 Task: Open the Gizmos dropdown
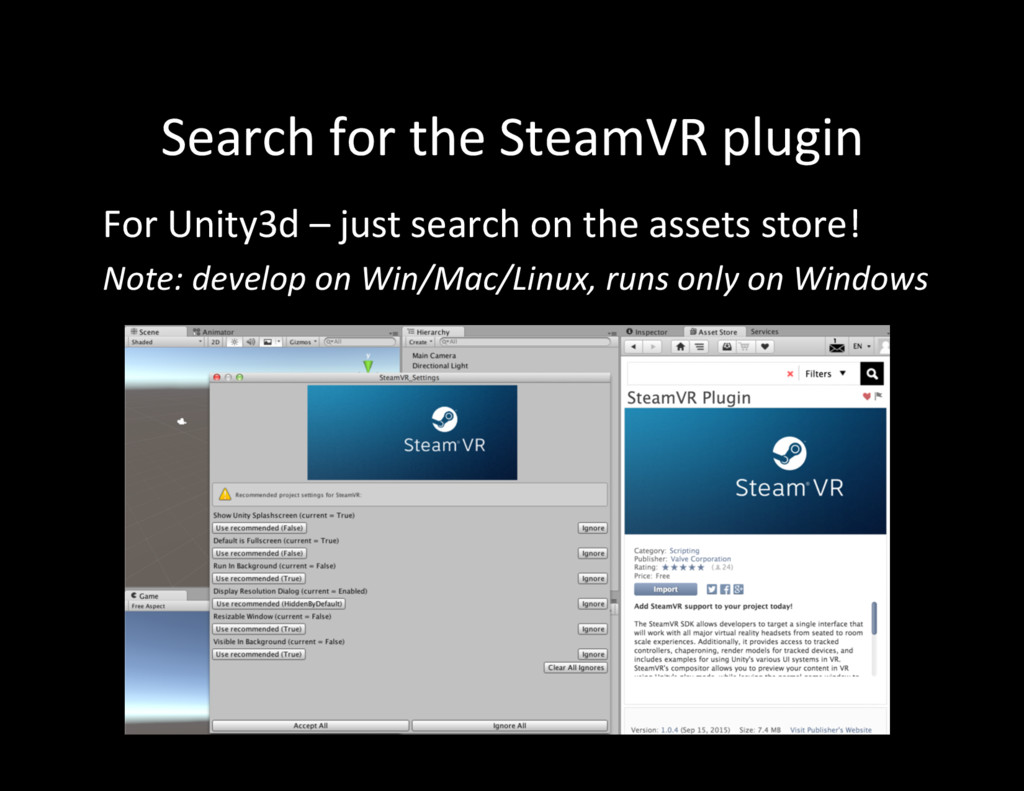pos(303,342)
